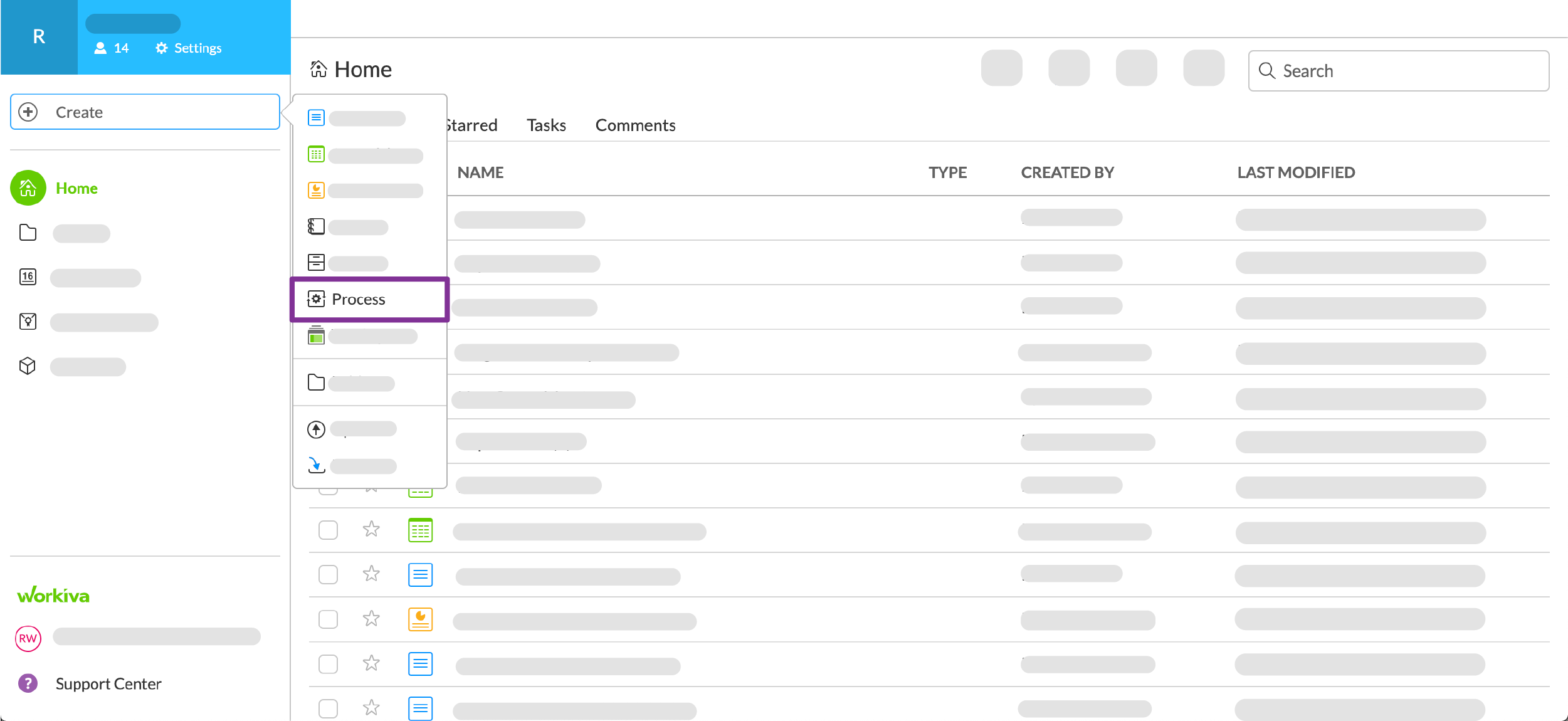Click the calendar icon in the sidebar

pos(28,276)
